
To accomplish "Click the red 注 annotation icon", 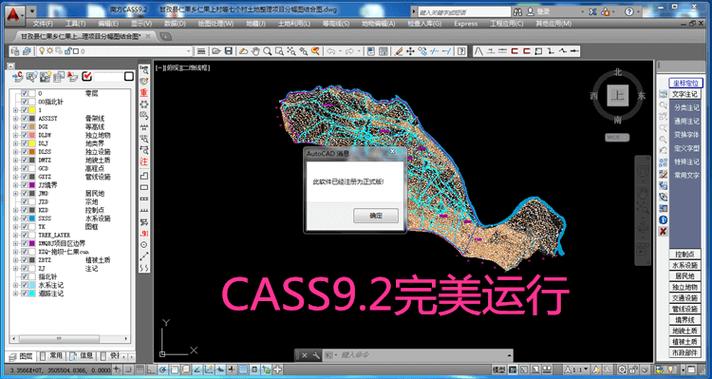I will [144, 162].
